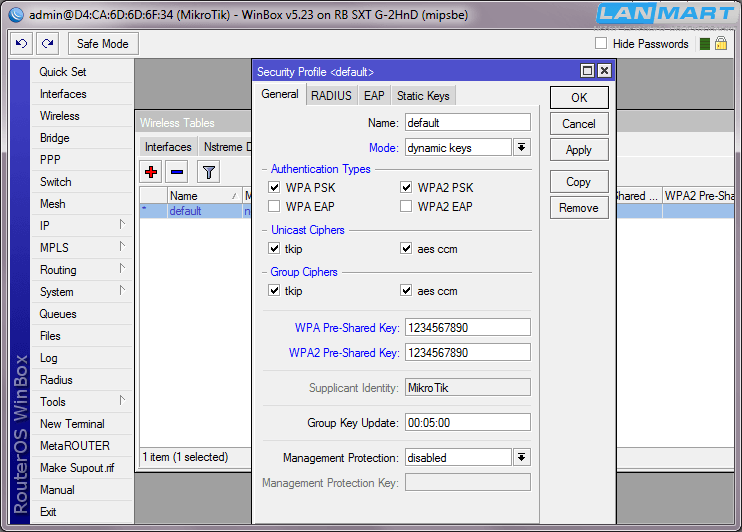Open Log in sidebar menu
Screen dimensions: 742x532
pos(81,358)
